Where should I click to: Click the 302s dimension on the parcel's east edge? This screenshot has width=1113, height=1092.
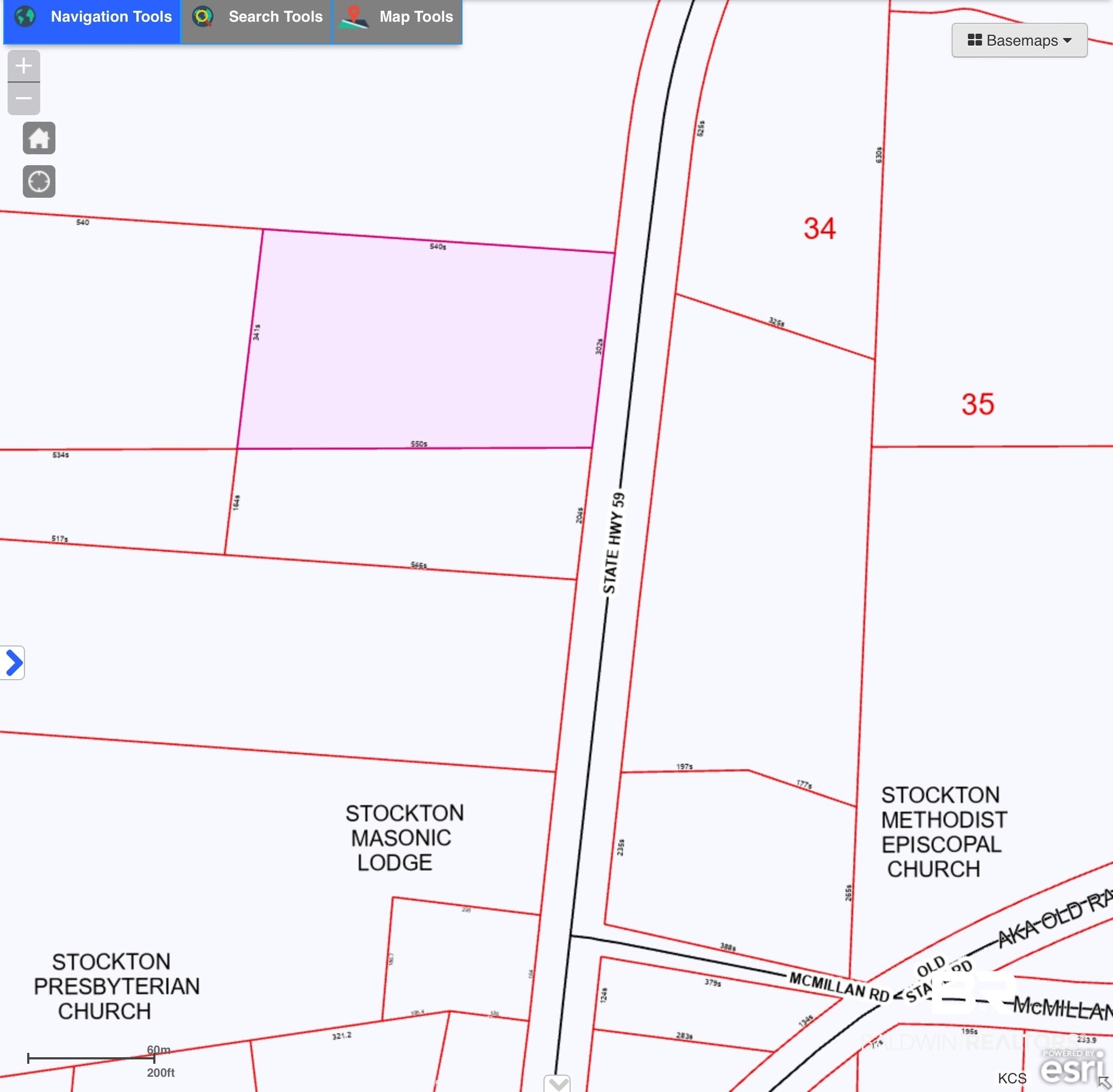point(599,347)
